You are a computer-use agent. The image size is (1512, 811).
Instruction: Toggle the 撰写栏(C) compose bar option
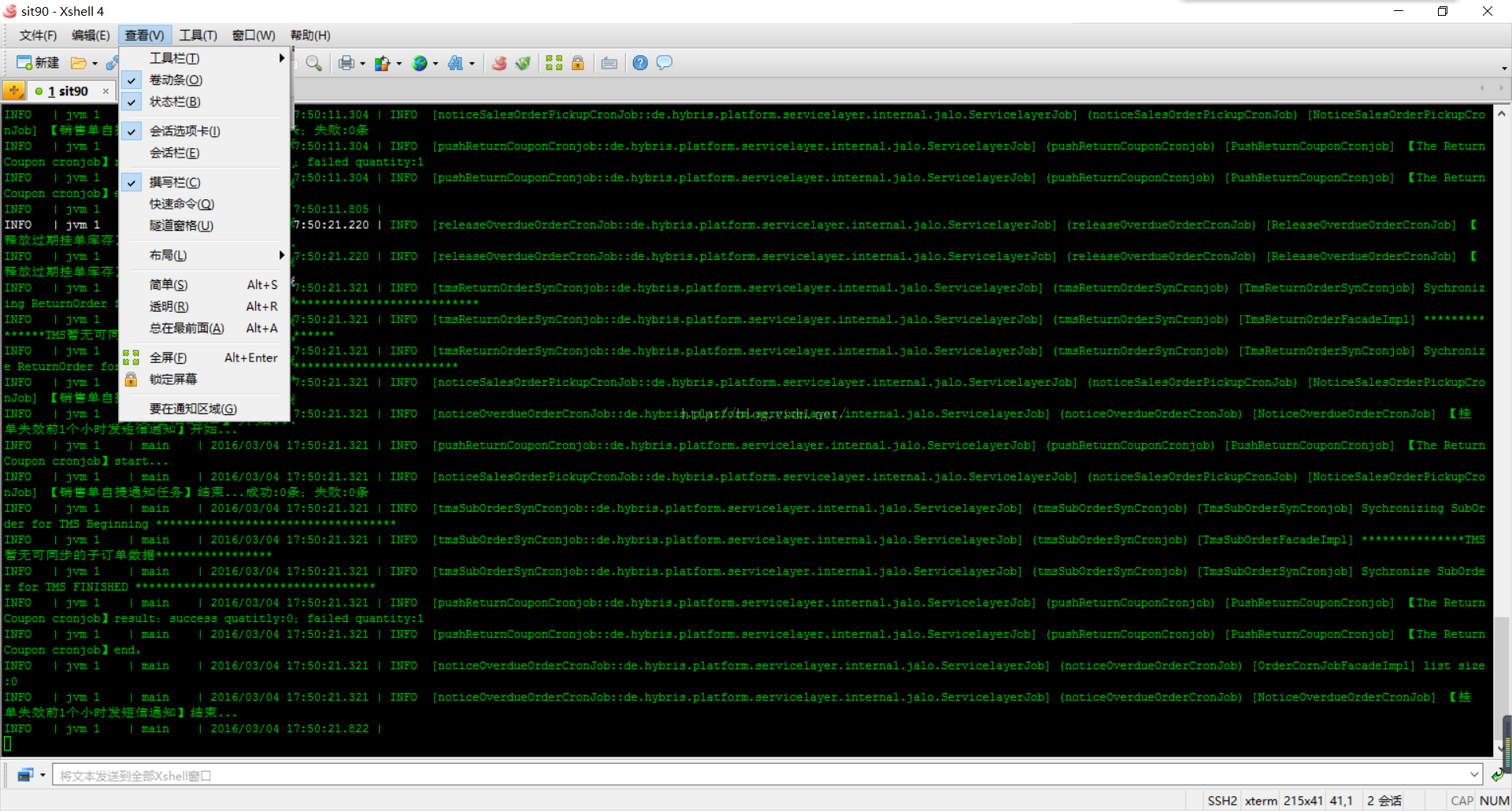(205, 183)
